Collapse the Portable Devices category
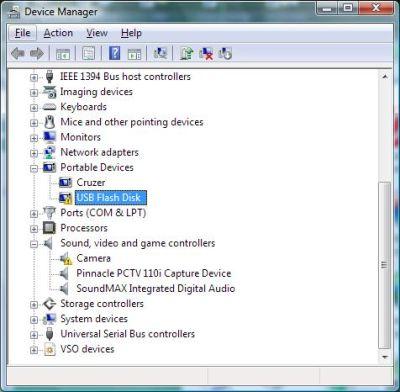Image resolution: width=400 pixels, height=392 pixels. pyautogui.click(x=34, y=168)
